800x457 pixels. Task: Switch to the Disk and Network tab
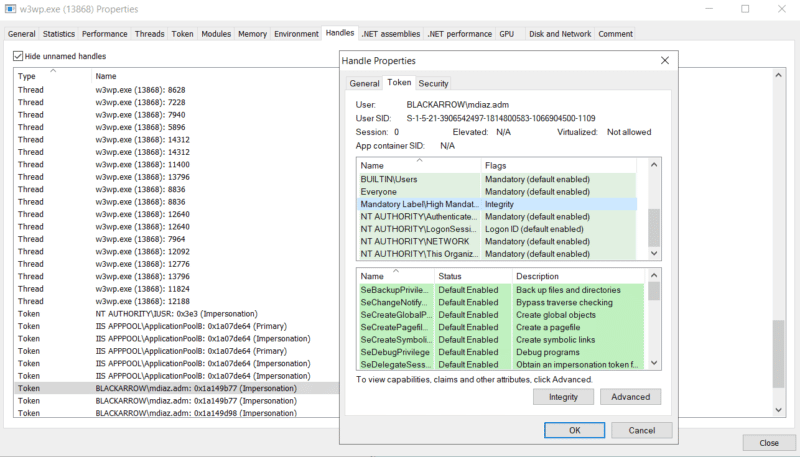point(559,34)
